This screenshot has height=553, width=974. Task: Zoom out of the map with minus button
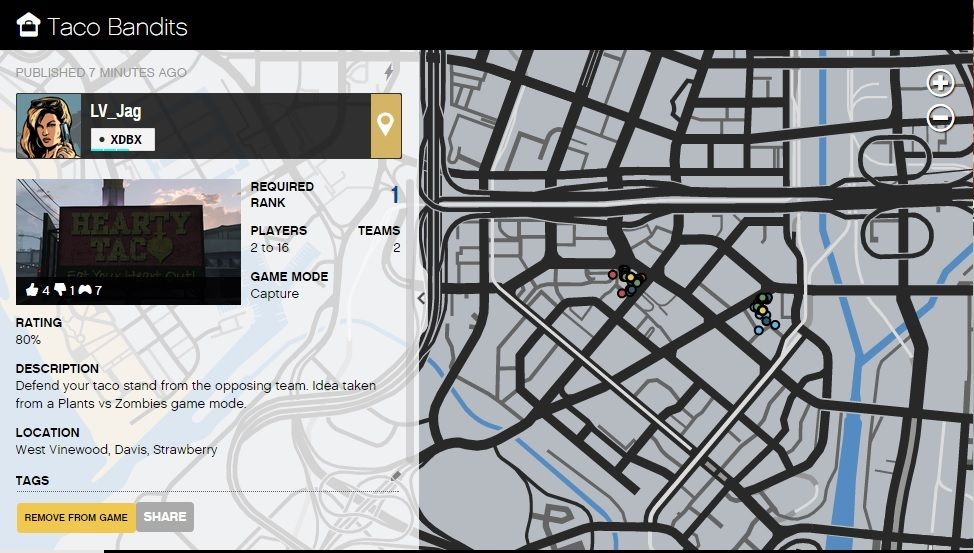pos(940,118)
